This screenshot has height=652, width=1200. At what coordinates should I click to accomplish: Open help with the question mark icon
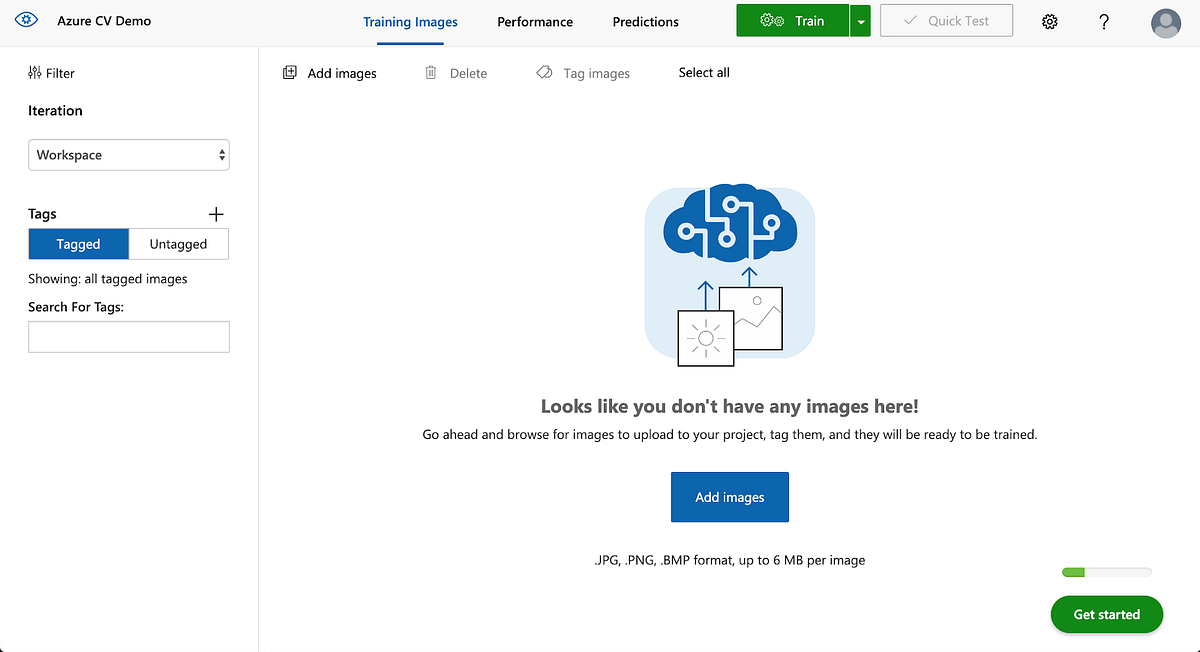click(1104, 21)
